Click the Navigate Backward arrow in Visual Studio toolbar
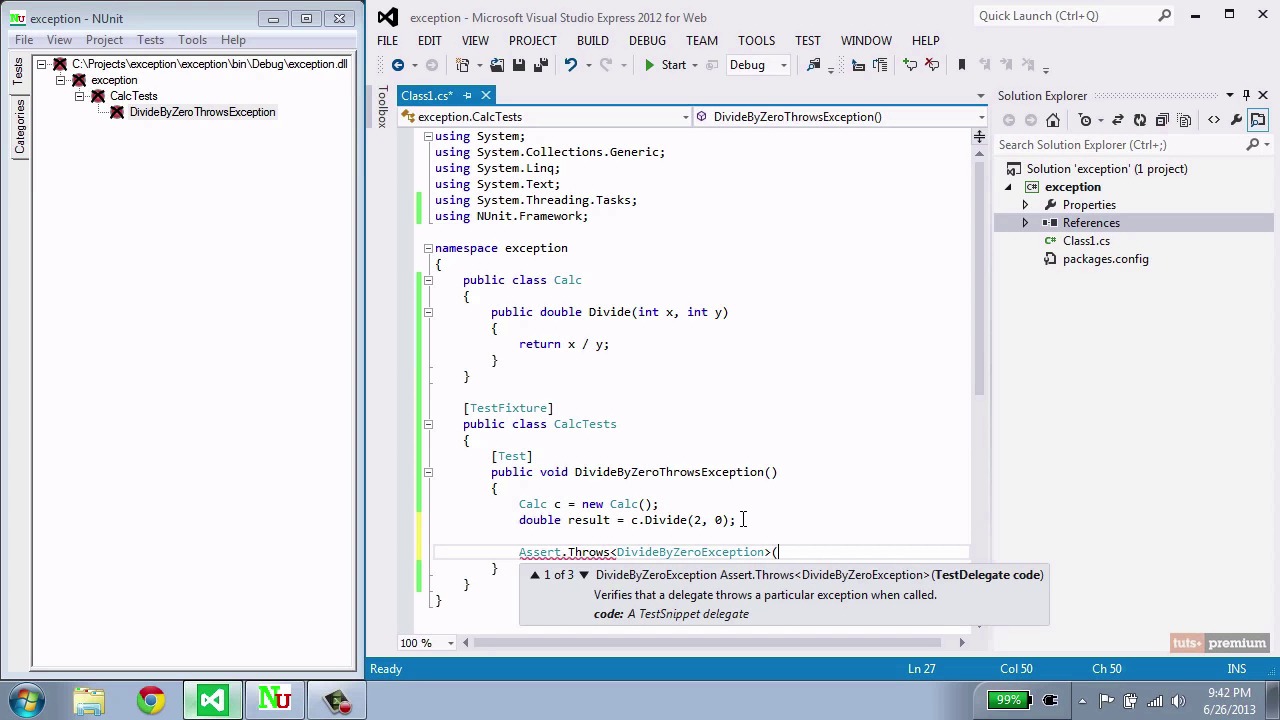1280x720 pixels. tap(398, 65)
